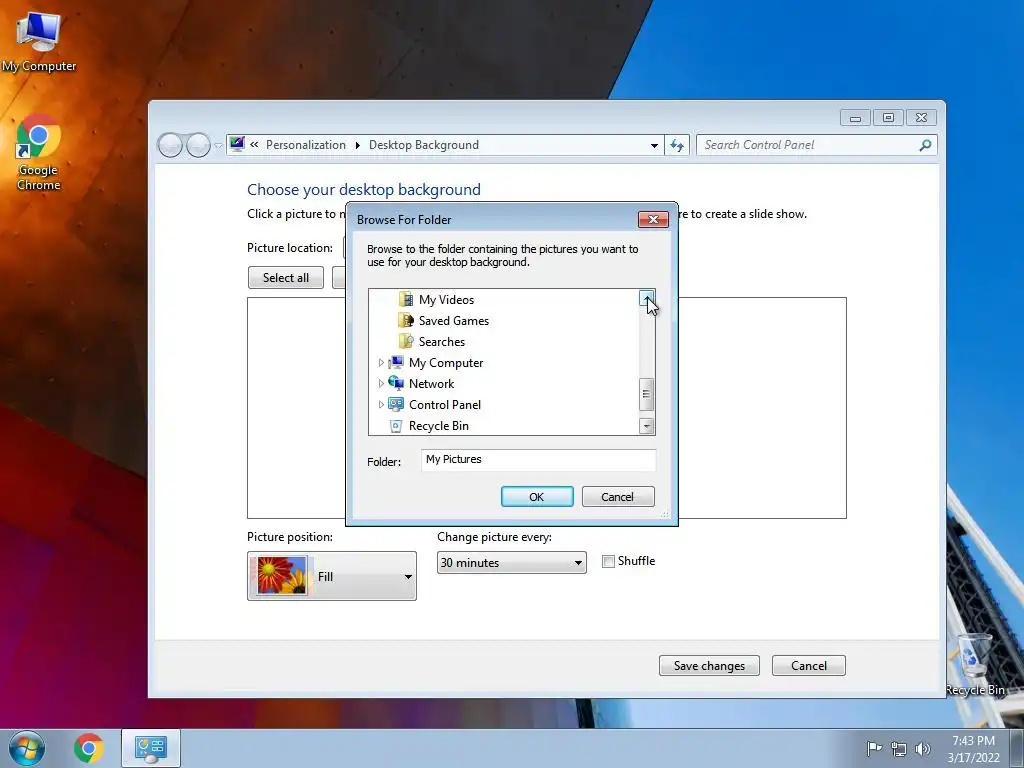This screenshot has height=768, width=1024.
Task: Go back using the back arrow
Action: [170, 145]
